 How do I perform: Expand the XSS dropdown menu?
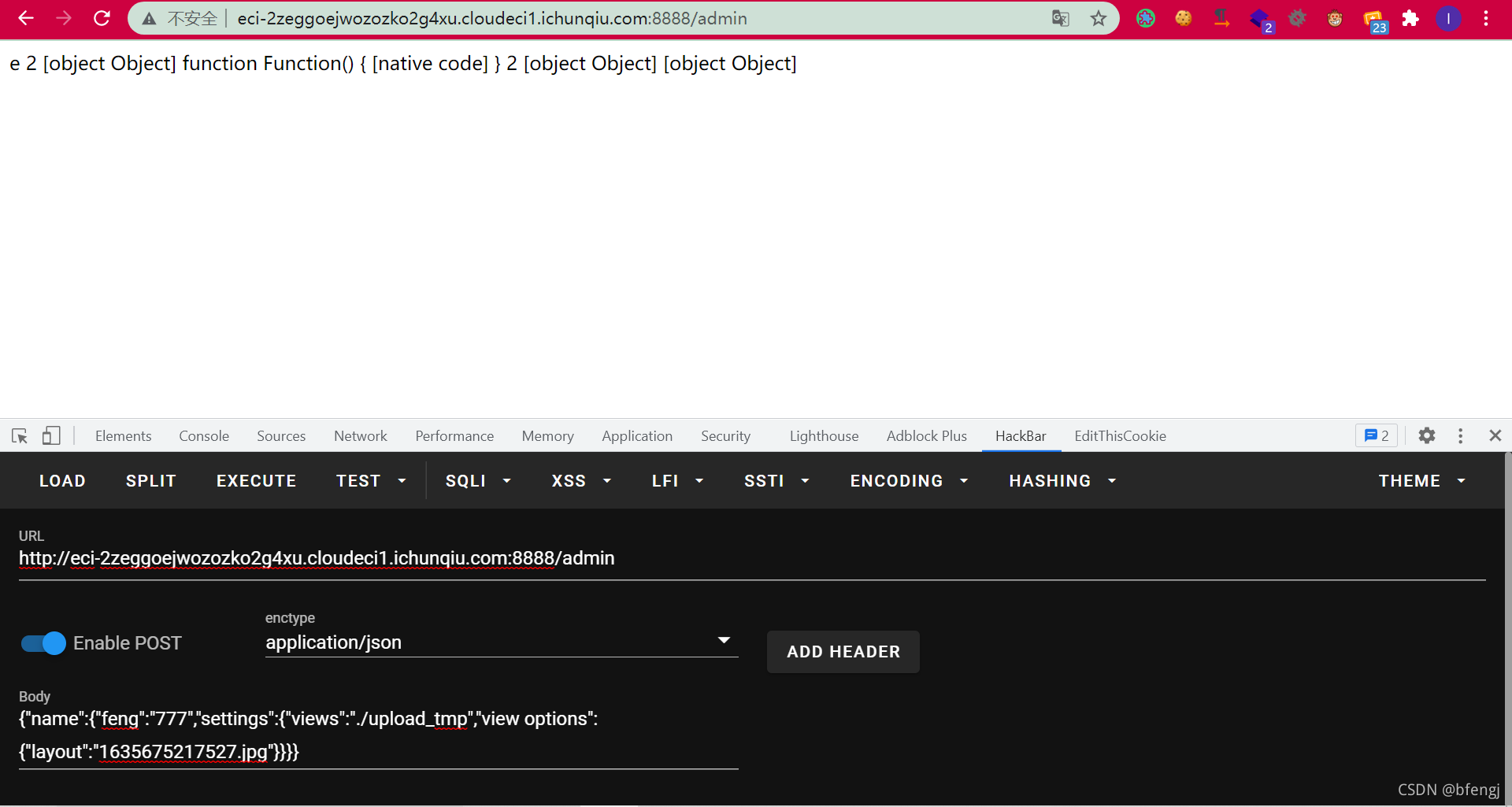pos(581,480)
